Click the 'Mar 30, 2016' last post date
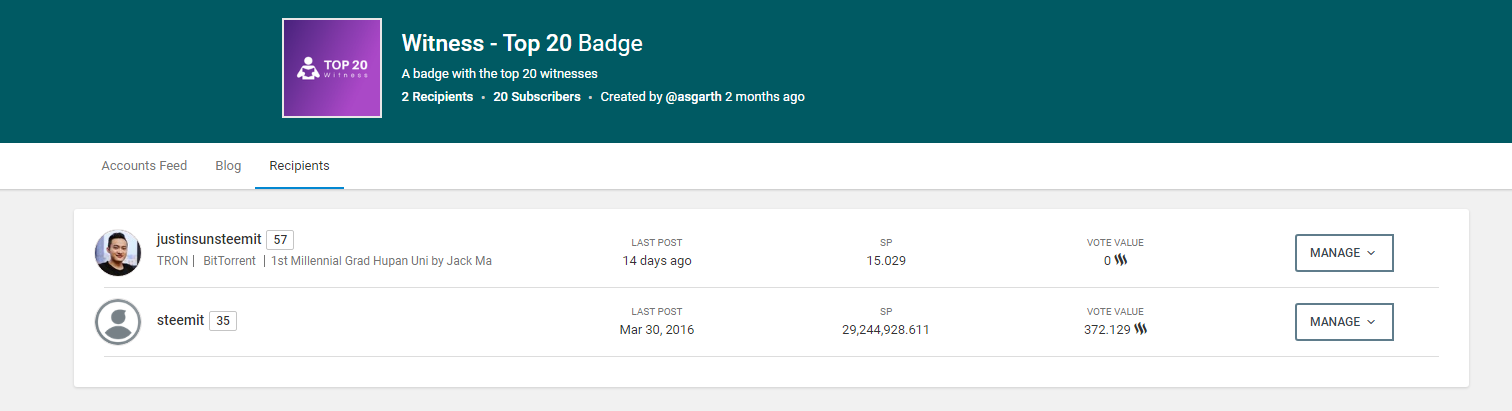The image size is (1512, 411). pos(656,330)
